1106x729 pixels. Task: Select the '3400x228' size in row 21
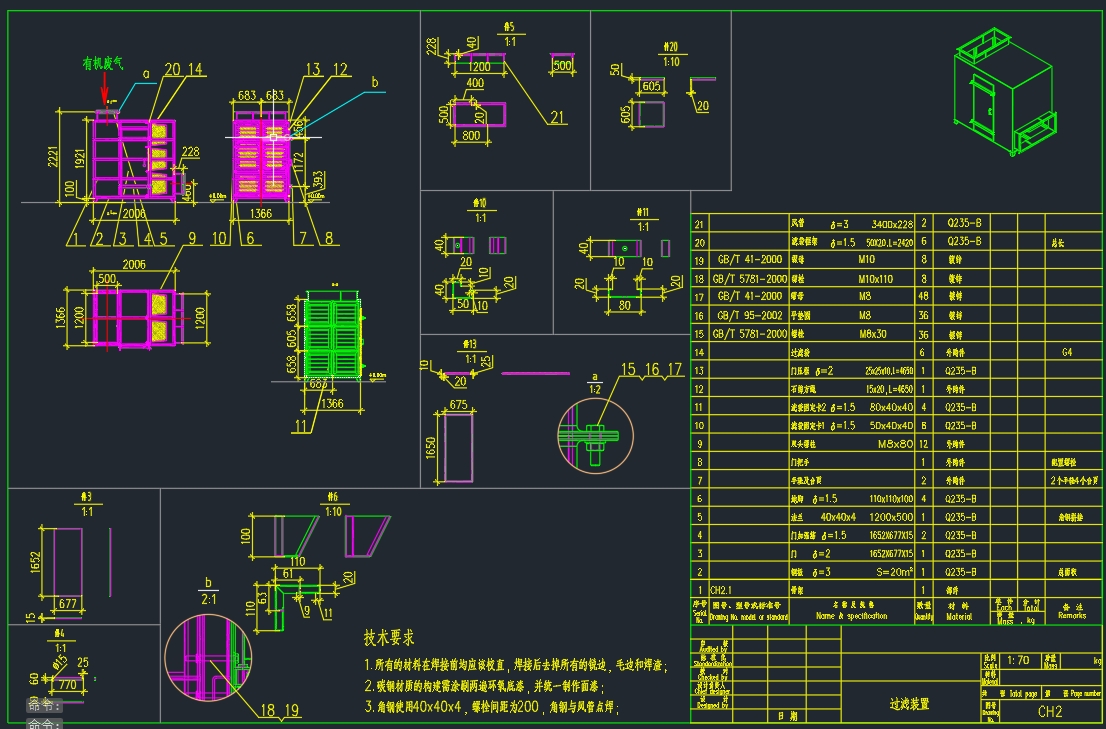point(892,224)
